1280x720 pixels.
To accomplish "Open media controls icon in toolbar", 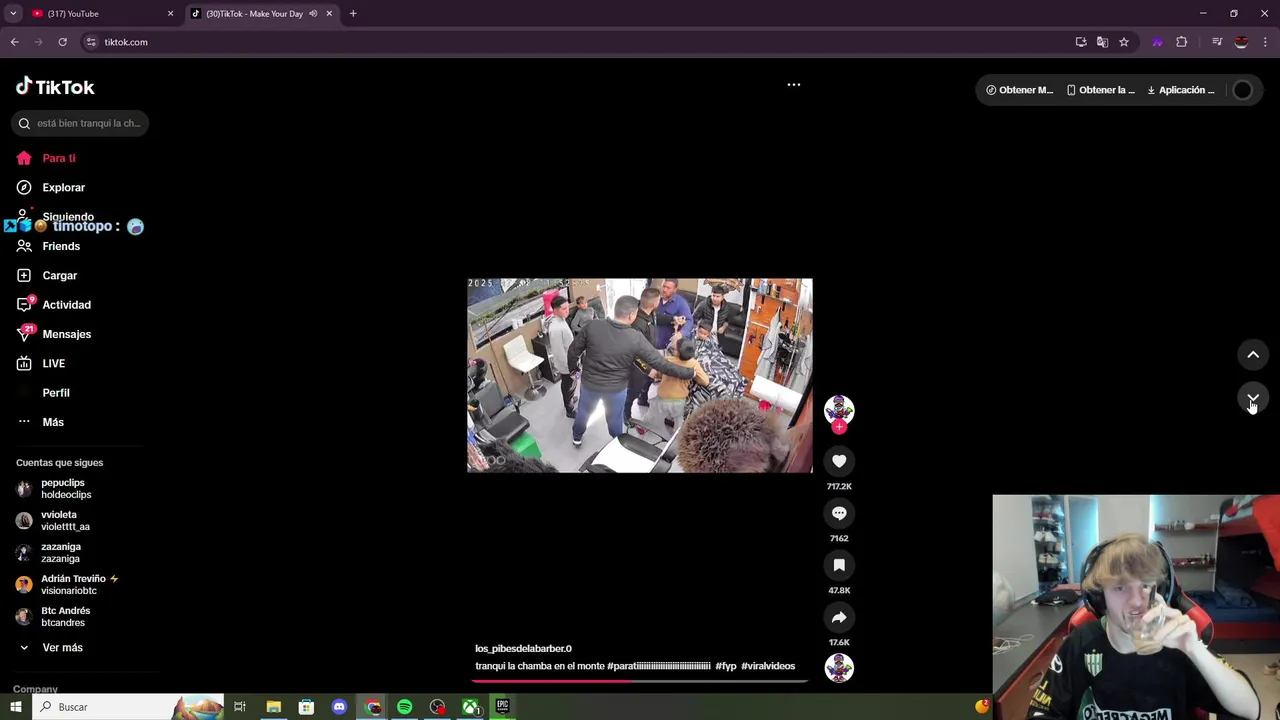I will pyautogui.click(x=1217, y=42).
